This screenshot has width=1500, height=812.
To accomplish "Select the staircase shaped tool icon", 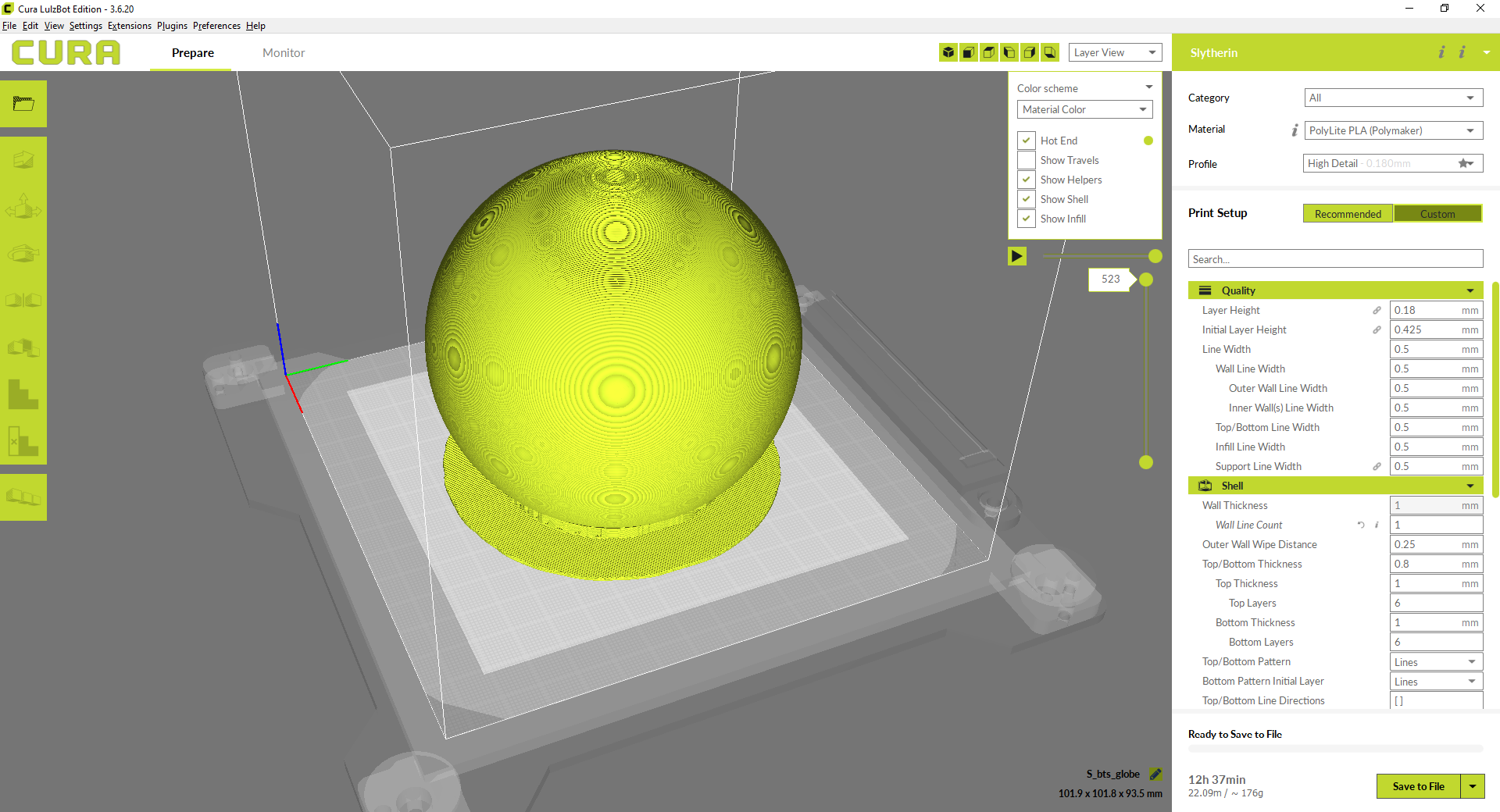I will [x=23, y=394].
